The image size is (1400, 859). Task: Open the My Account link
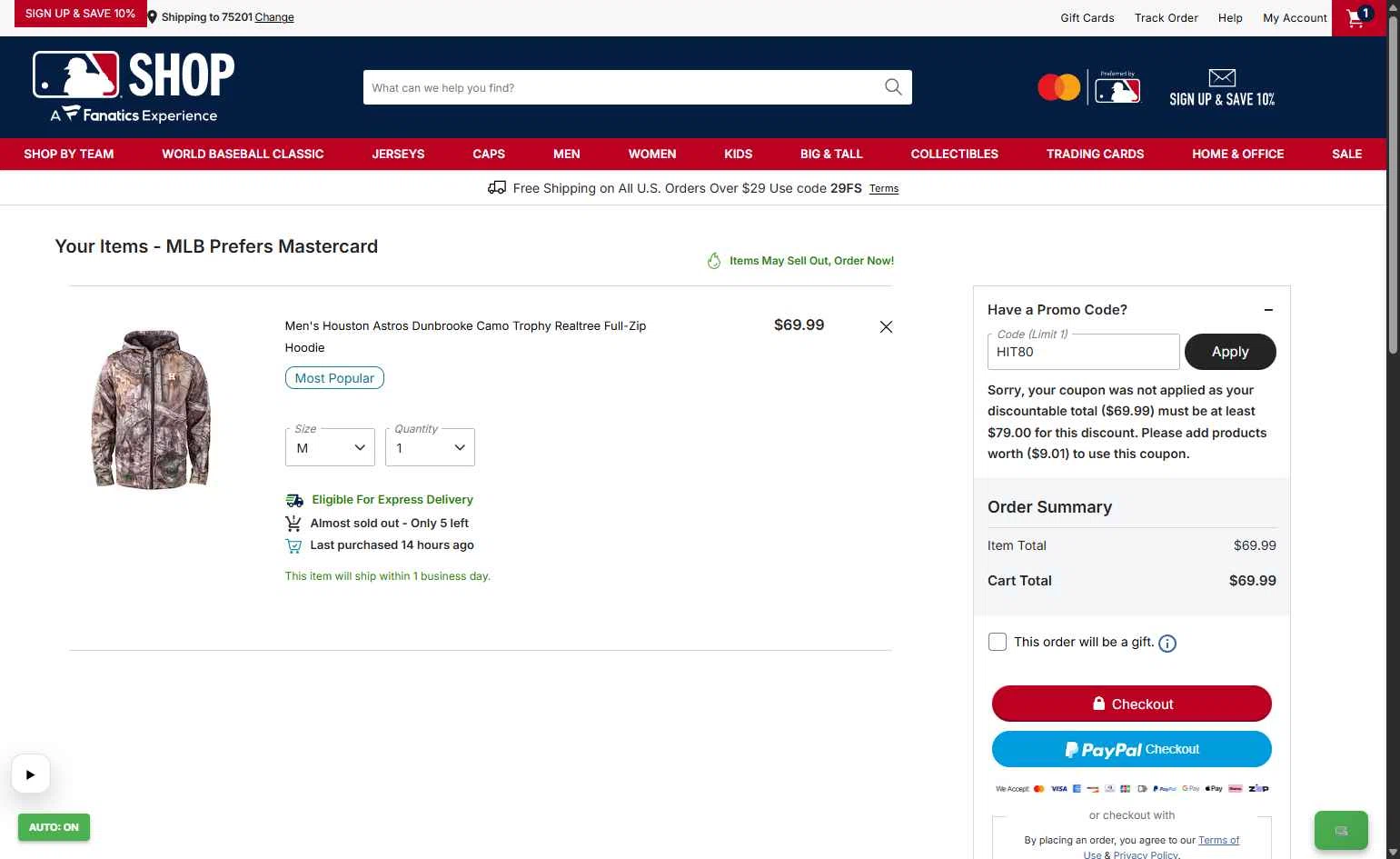[x=1296, y=17]
